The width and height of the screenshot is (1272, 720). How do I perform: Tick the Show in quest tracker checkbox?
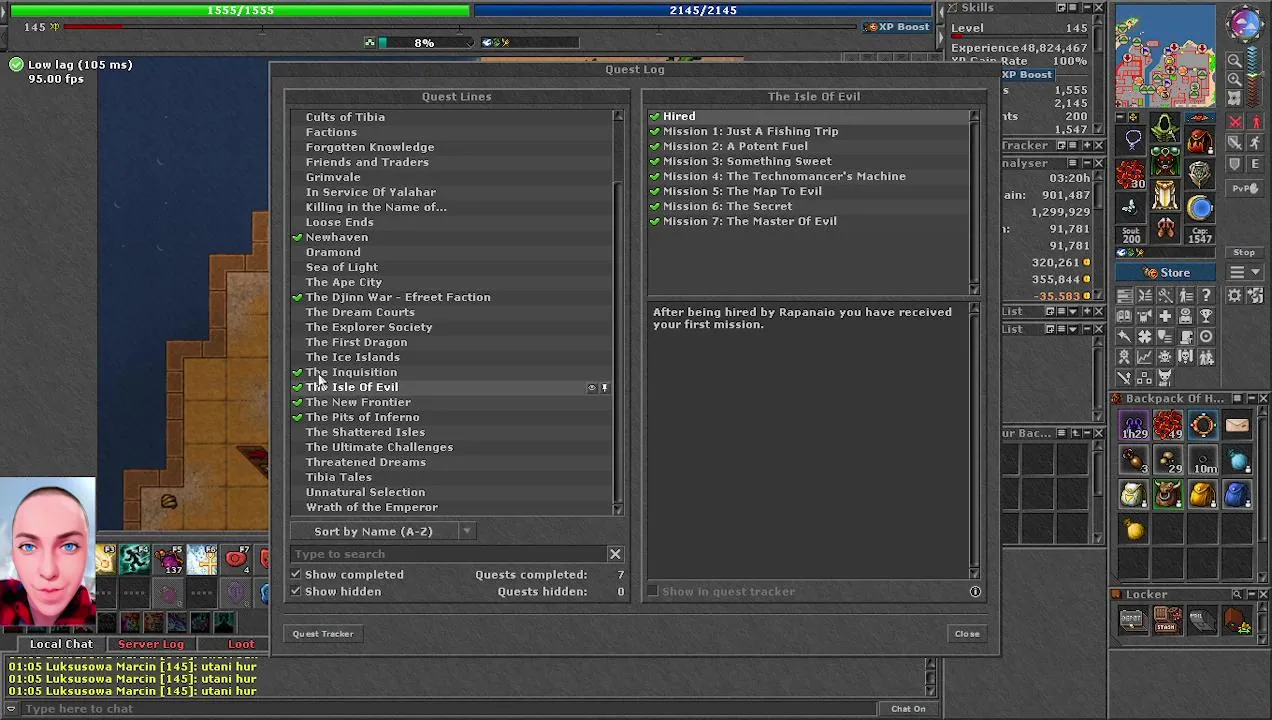click(653, 592)
